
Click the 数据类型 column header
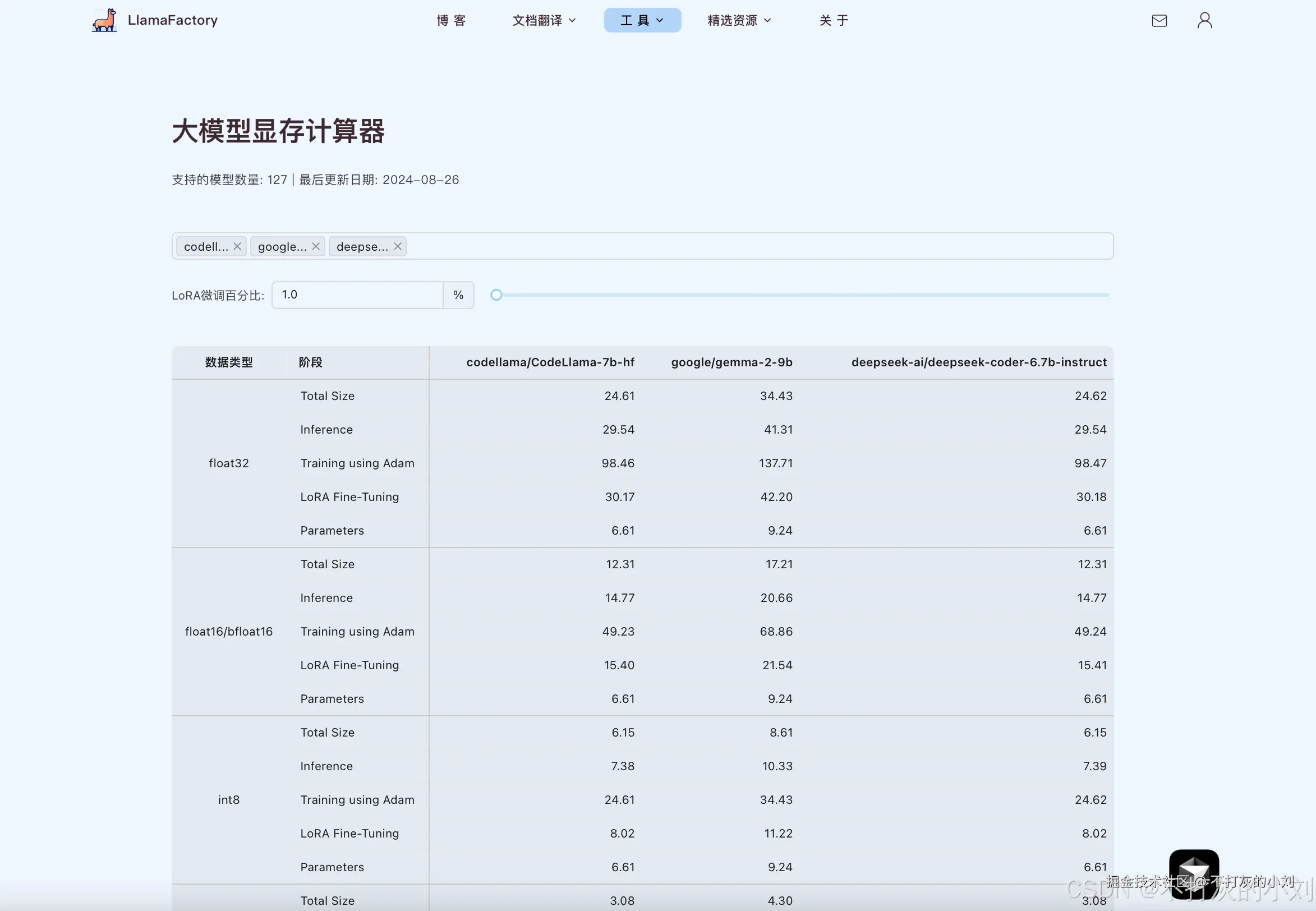click(229, 362)
